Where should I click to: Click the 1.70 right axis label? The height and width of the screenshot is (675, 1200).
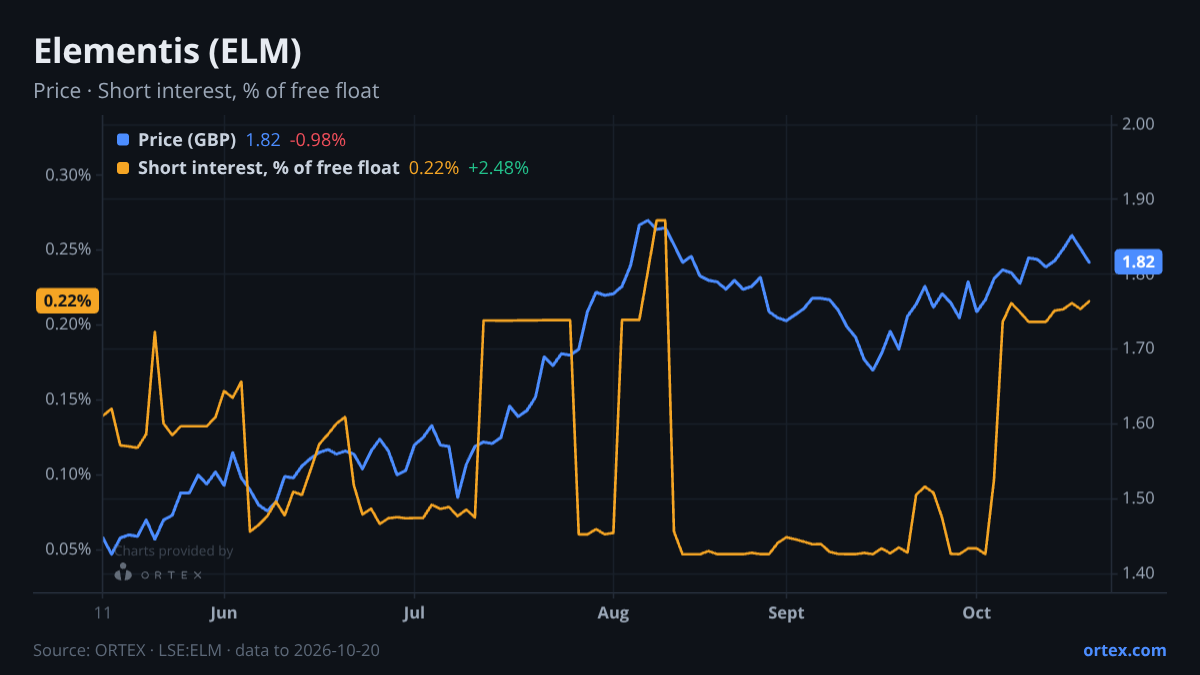pyautogui.click(x=1138, y=348)
